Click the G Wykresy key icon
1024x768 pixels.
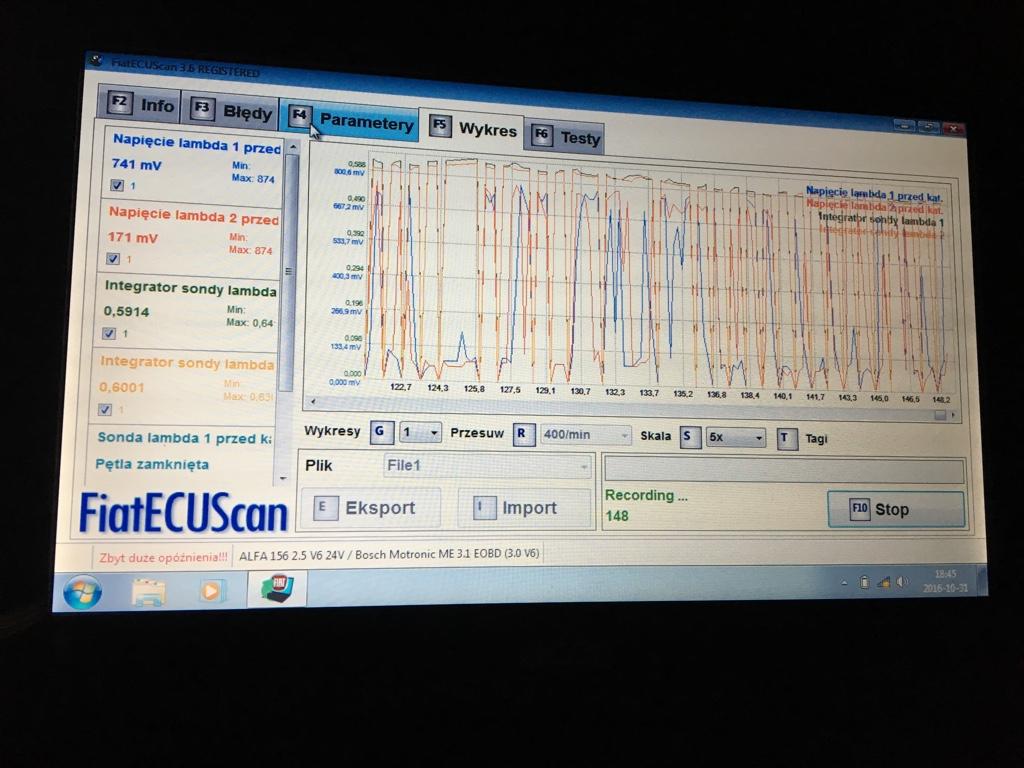coord(381,432)
